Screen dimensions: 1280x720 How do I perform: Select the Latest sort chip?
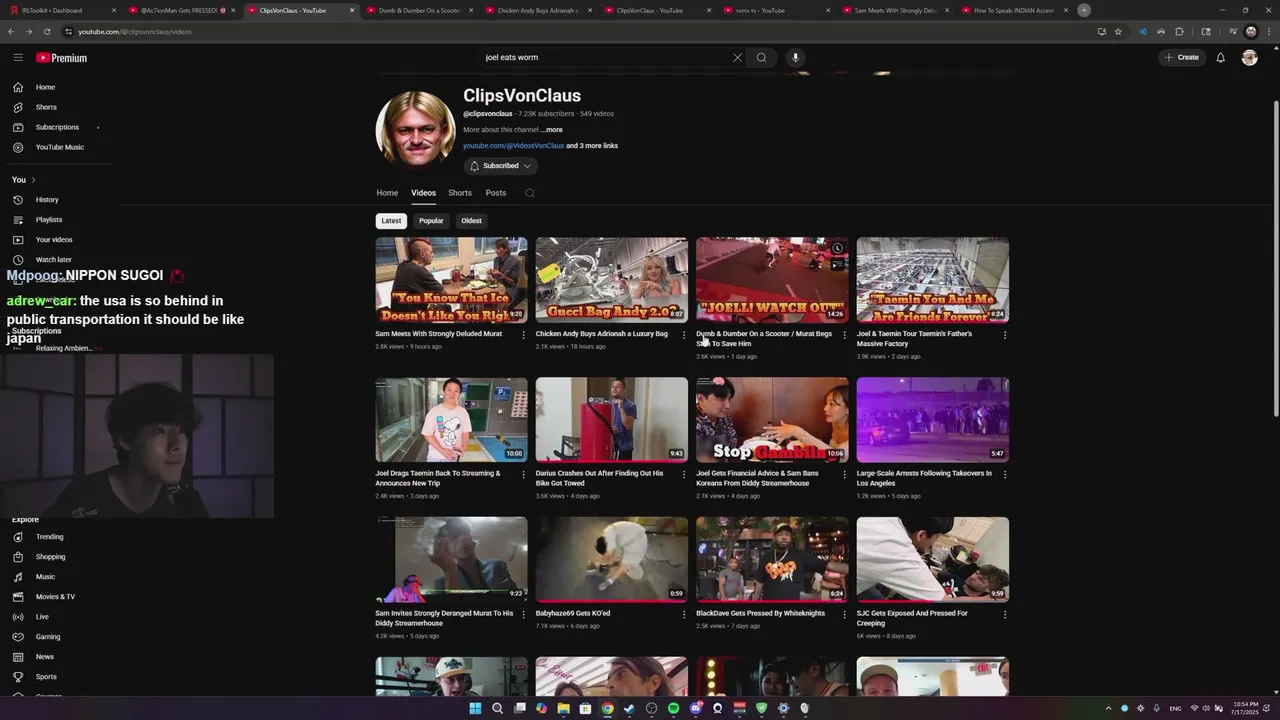(391, 221)
